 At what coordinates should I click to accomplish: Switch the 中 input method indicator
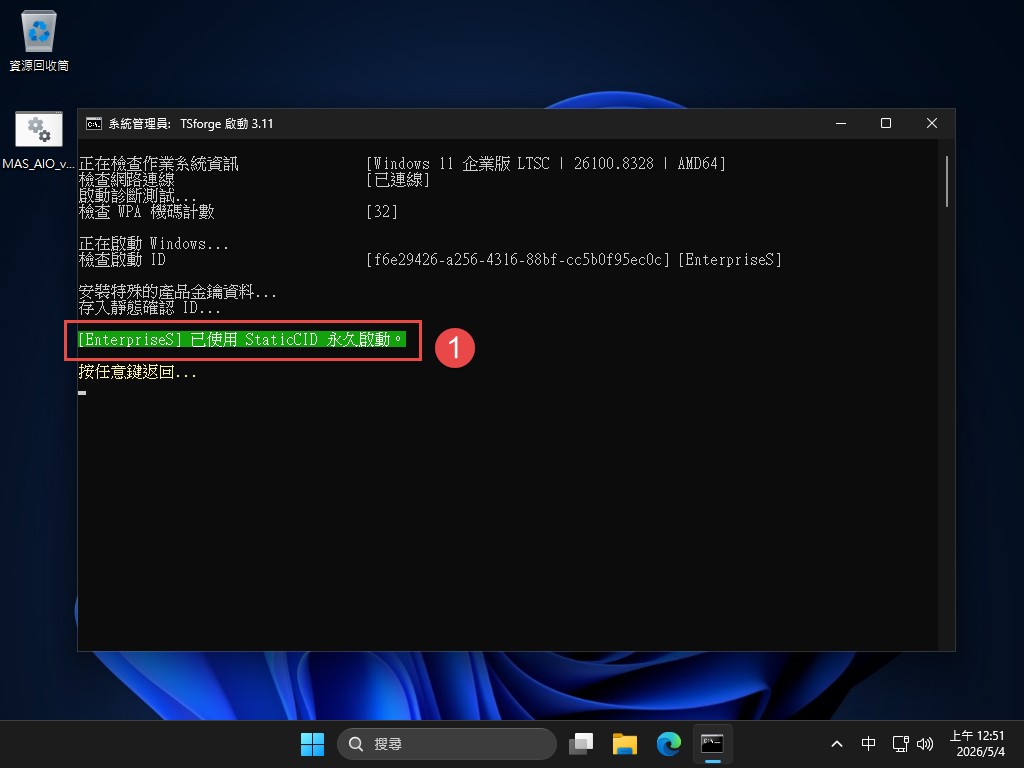868,743
